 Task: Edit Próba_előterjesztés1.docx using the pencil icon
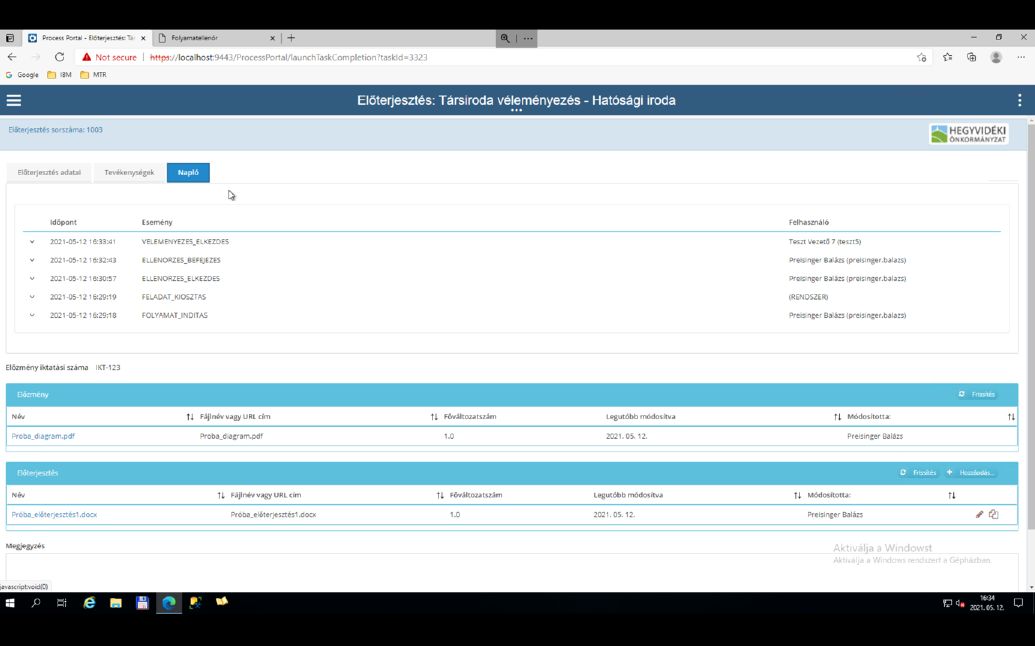pyautogui.click(x=981, y=514)
